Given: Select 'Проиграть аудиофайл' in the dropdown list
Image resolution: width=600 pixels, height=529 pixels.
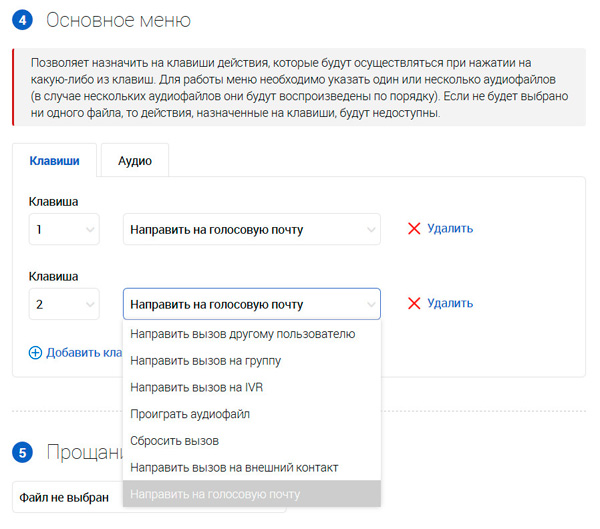Looking at the screenshot, I should (190, 413).
